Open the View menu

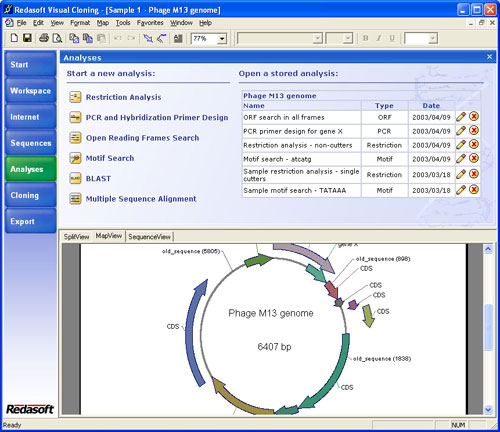tap(57, 23)
